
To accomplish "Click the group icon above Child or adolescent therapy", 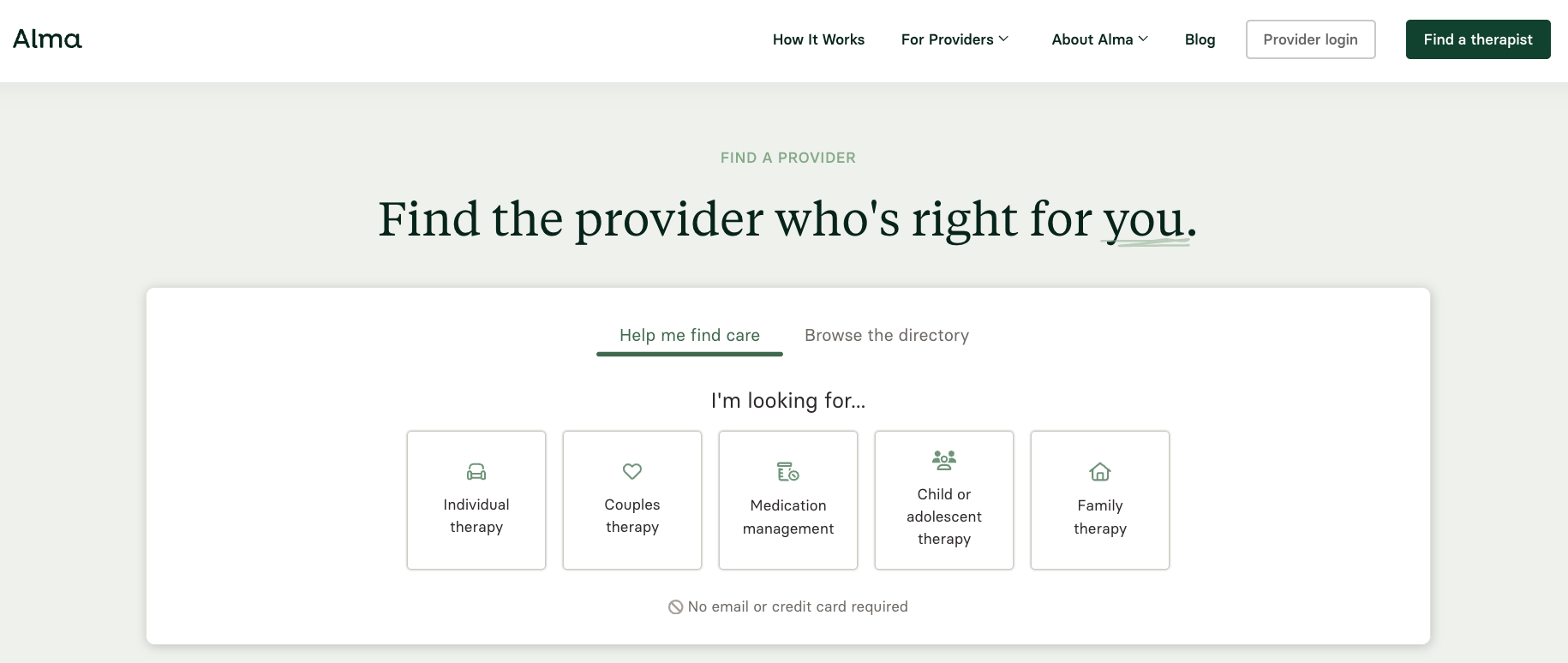I will point(943,459).
